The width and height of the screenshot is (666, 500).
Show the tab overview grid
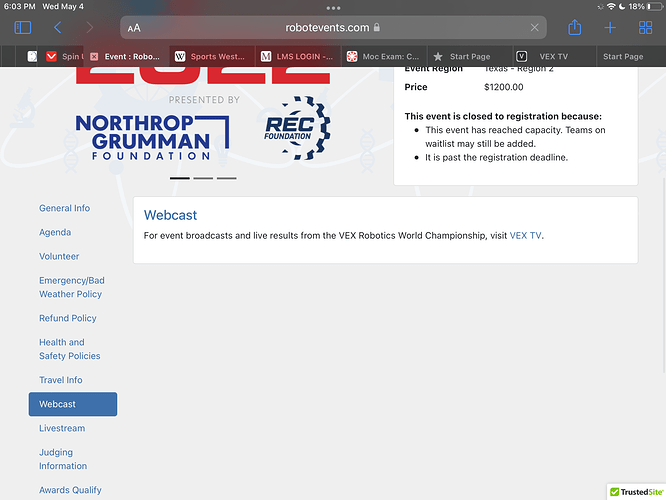[645, 28]
